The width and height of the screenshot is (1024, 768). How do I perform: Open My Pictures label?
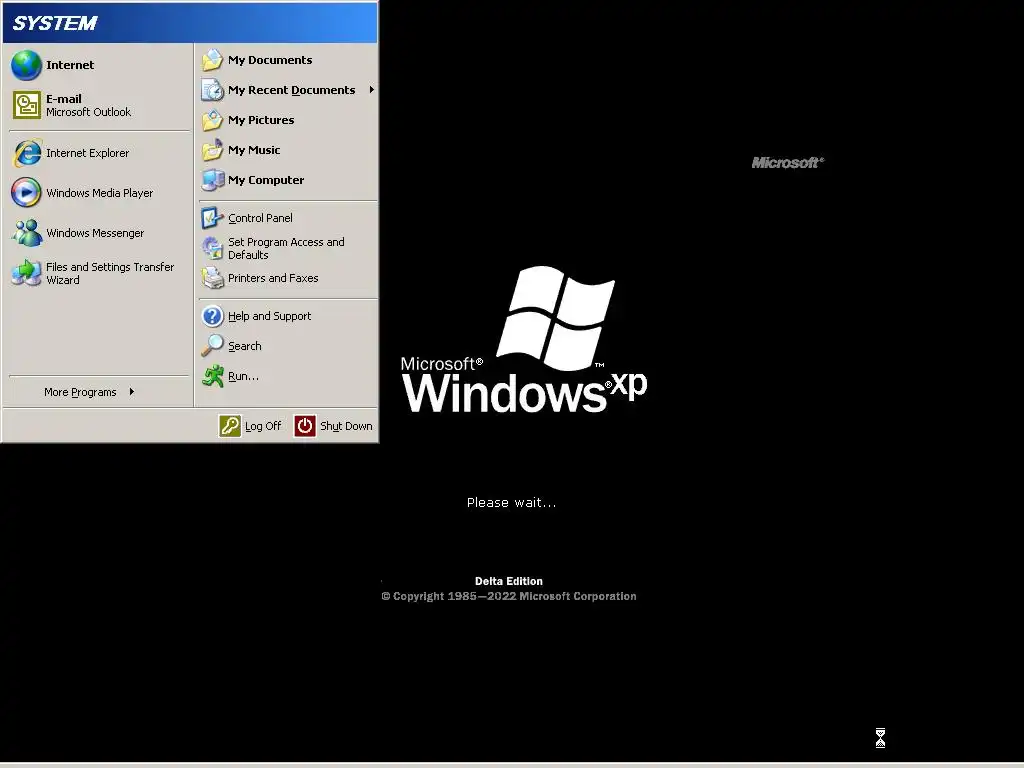[261, 120]
